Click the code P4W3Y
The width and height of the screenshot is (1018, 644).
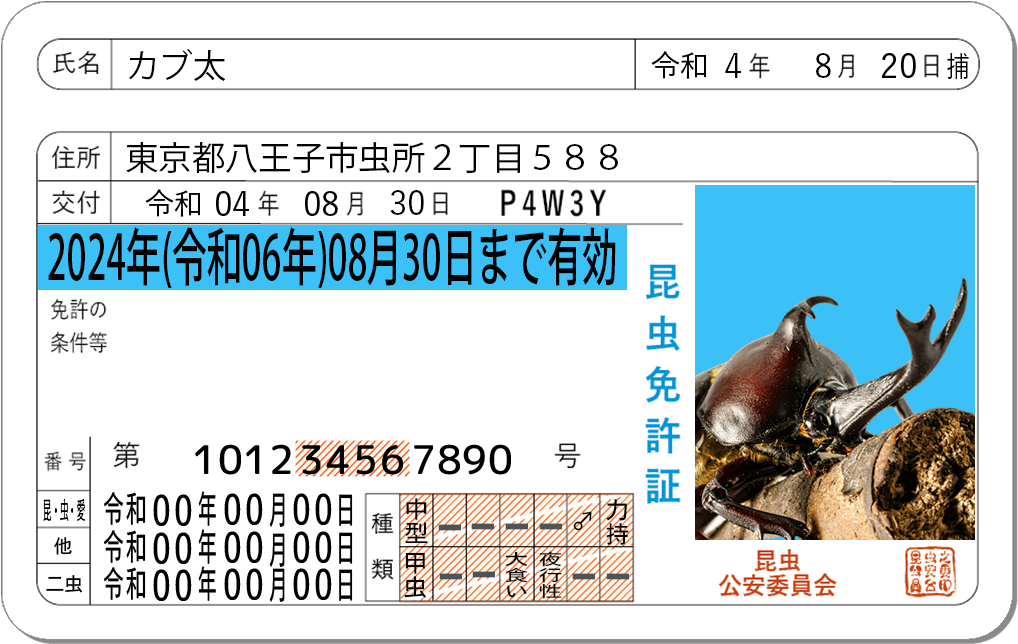pyautogui.click(x=553, y=204)
